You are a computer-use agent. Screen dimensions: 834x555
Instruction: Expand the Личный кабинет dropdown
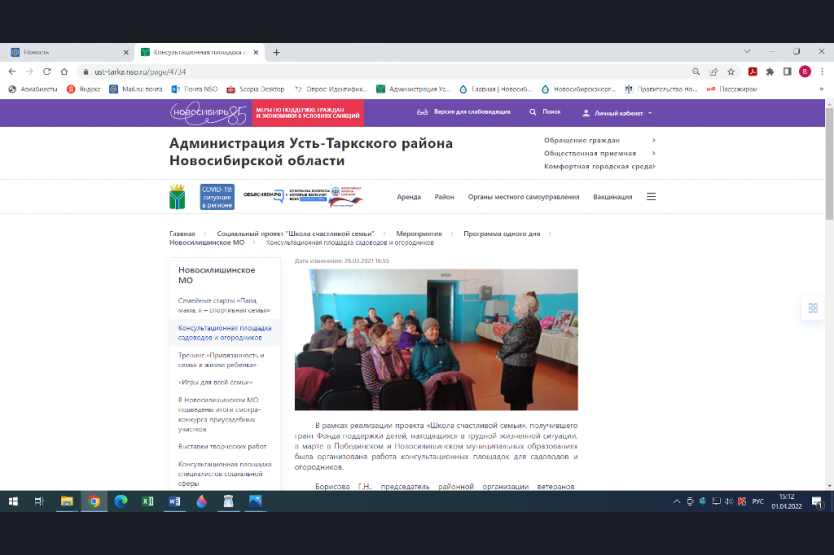(x=618, y=113)
